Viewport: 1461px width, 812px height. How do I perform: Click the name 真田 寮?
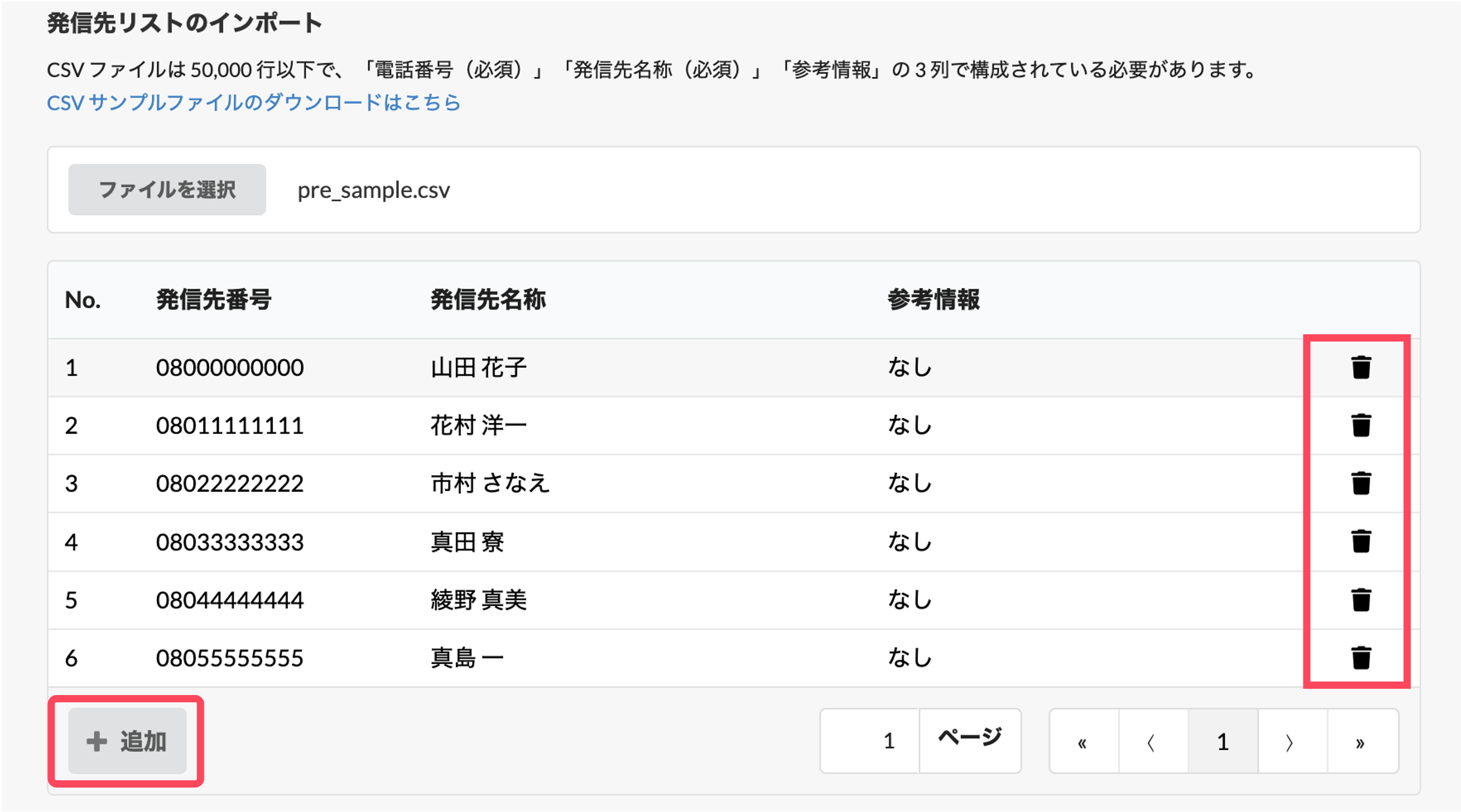[x=468, y=542]
